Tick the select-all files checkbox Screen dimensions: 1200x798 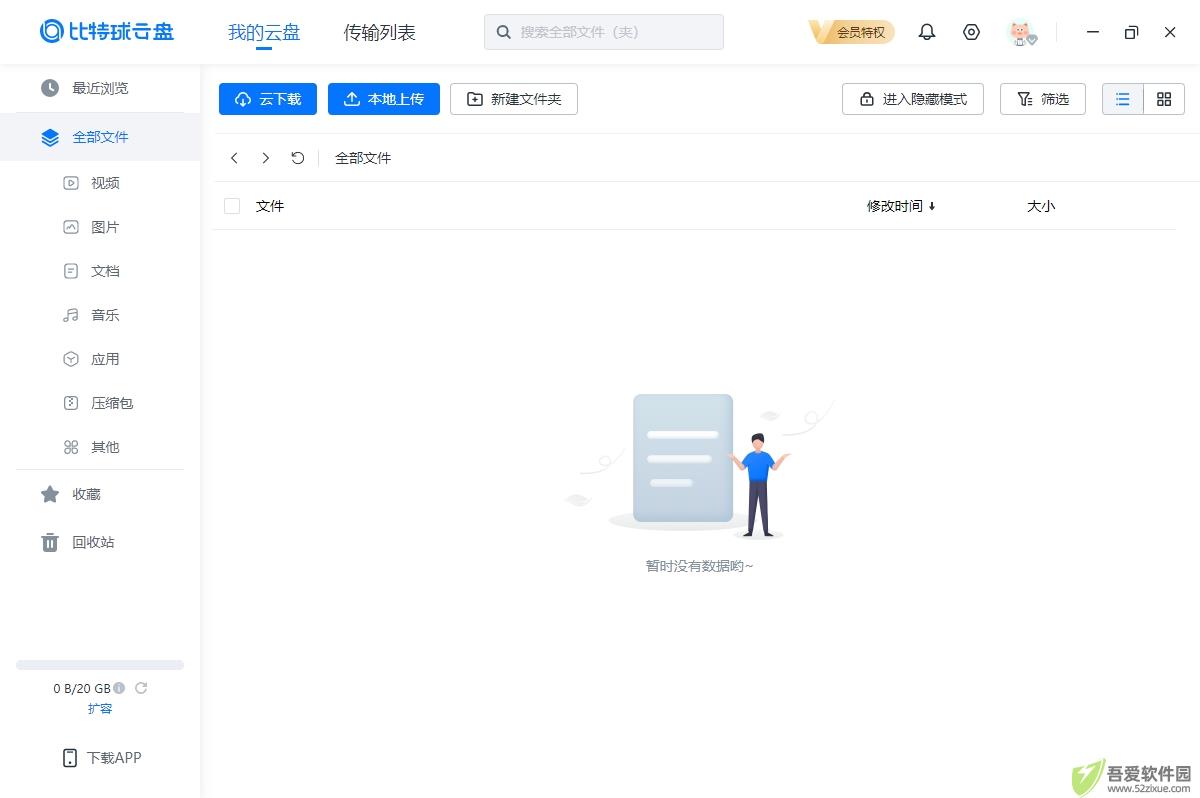pyautogui.click(x=232, y=206)
